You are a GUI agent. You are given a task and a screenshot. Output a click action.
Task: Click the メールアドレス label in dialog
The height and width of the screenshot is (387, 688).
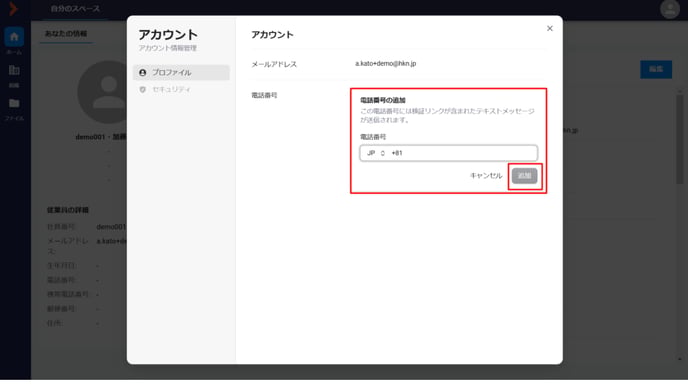point(274,64)
